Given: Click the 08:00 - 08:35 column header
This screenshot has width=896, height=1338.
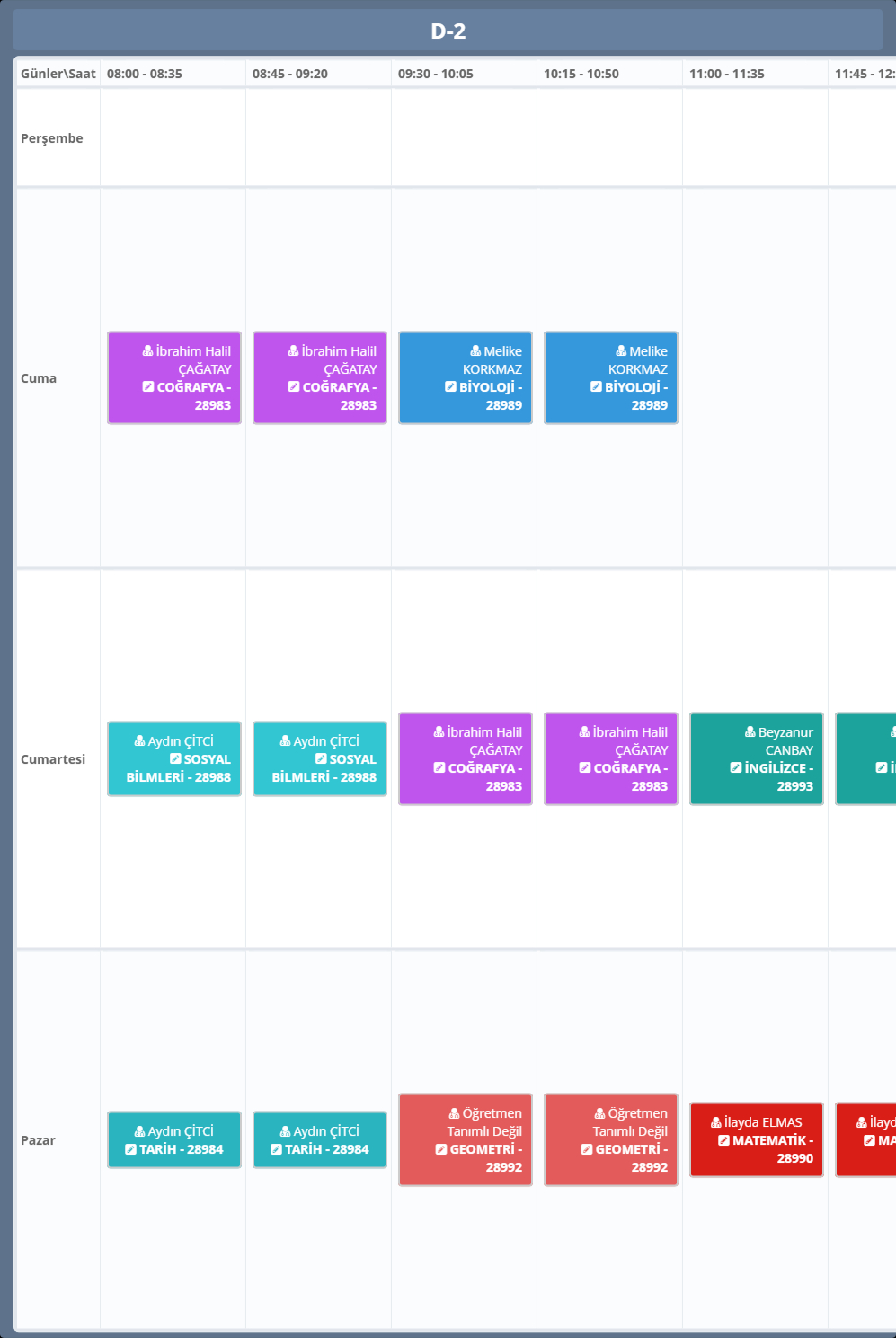Looking at the screenshot, I should (x=145, y=74).
